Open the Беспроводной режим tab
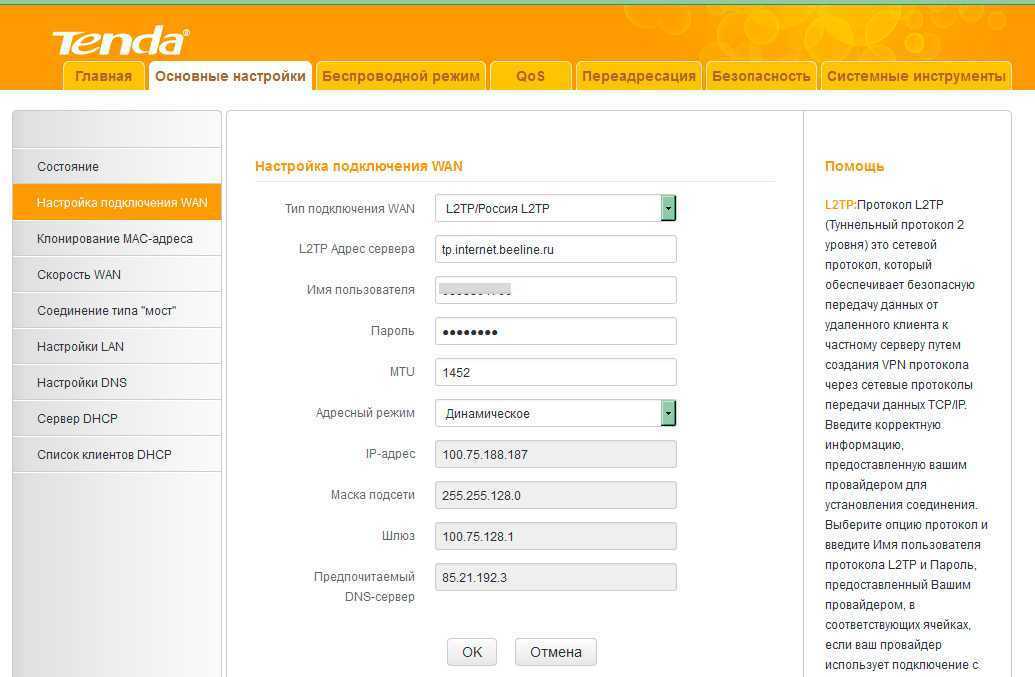This screenshot has height=677, width=1035. tap(401, 76)
